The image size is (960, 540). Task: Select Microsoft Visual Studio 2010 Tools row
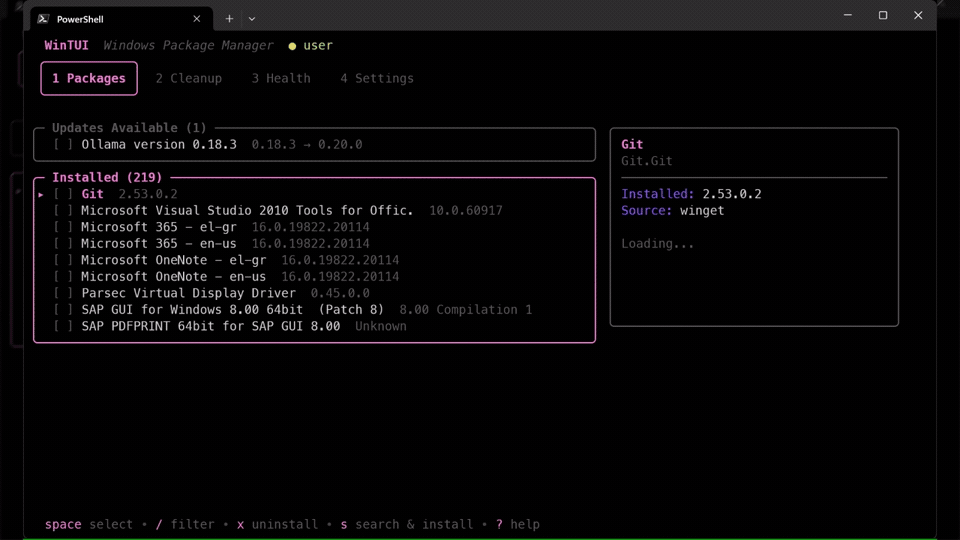tap(314, 211)
